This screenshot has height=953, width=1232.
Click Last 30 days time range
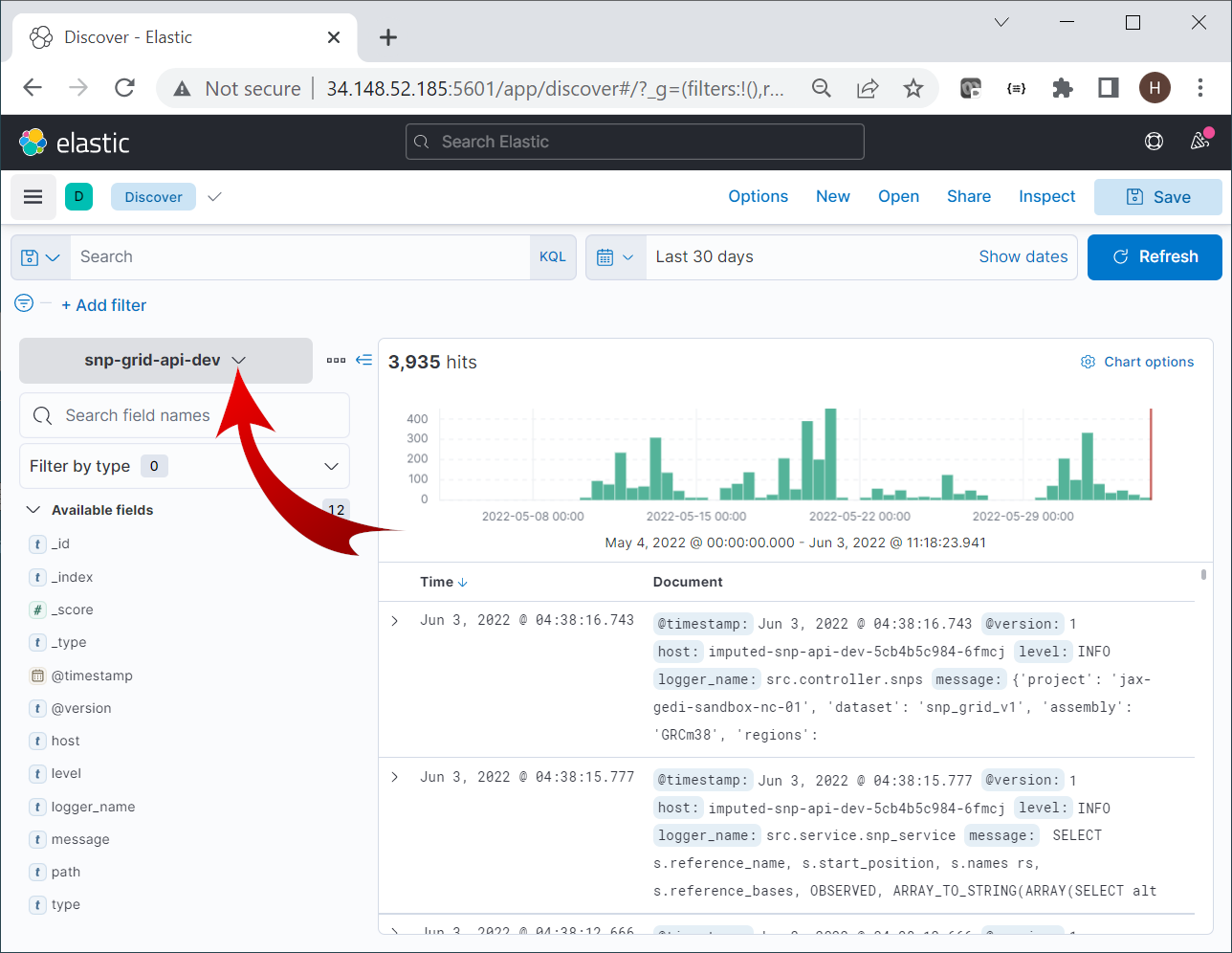click(x=705, y=256)
